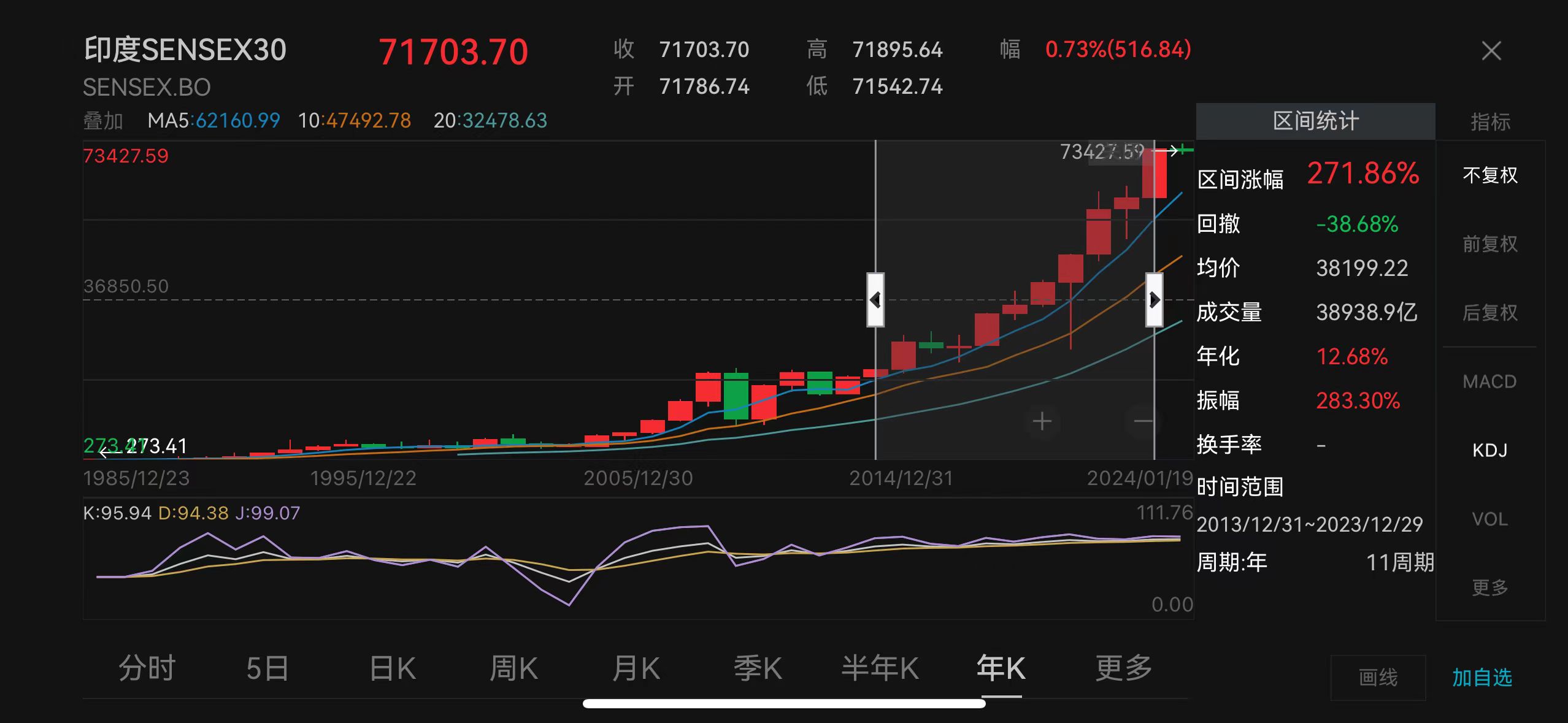Select 前复权 price adjustment option
The height and width of the screenshot is (723, 1568).
click(1489, 244)
